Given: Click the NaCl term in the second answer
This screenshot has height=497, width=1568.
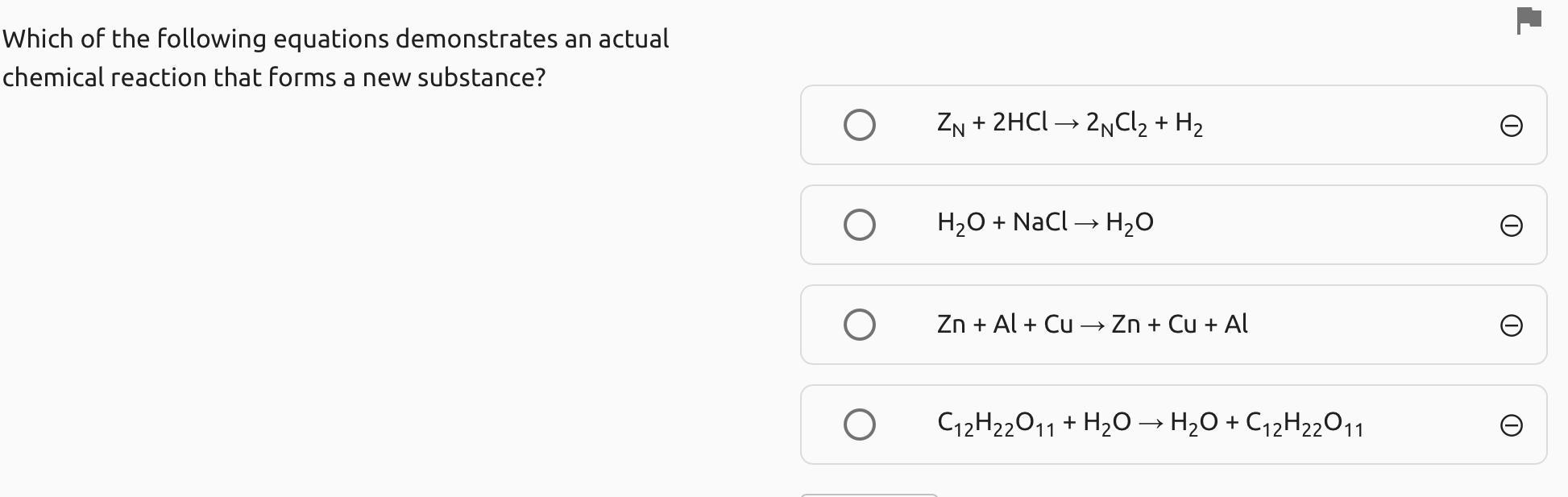Looking at the screenshot, I should pos(1039,222).
